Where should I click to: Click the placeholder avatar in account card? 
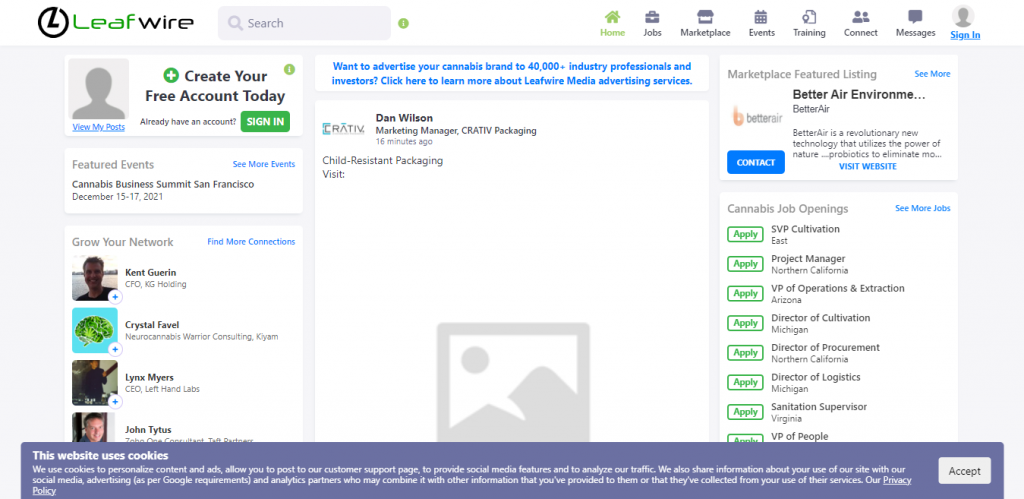click(x=99, y=89)
